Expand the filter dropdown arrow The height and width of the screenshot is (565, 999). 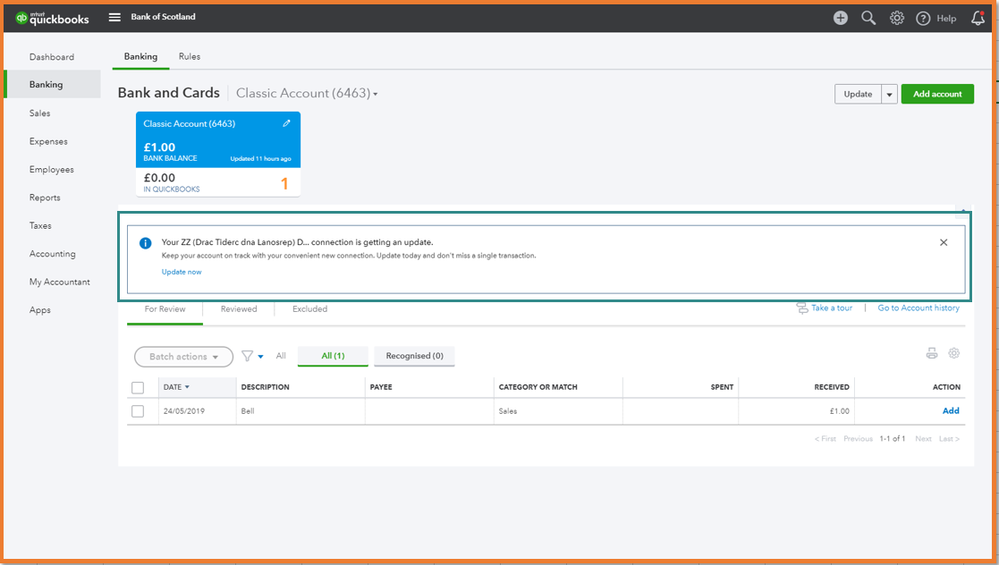[261, 357]
